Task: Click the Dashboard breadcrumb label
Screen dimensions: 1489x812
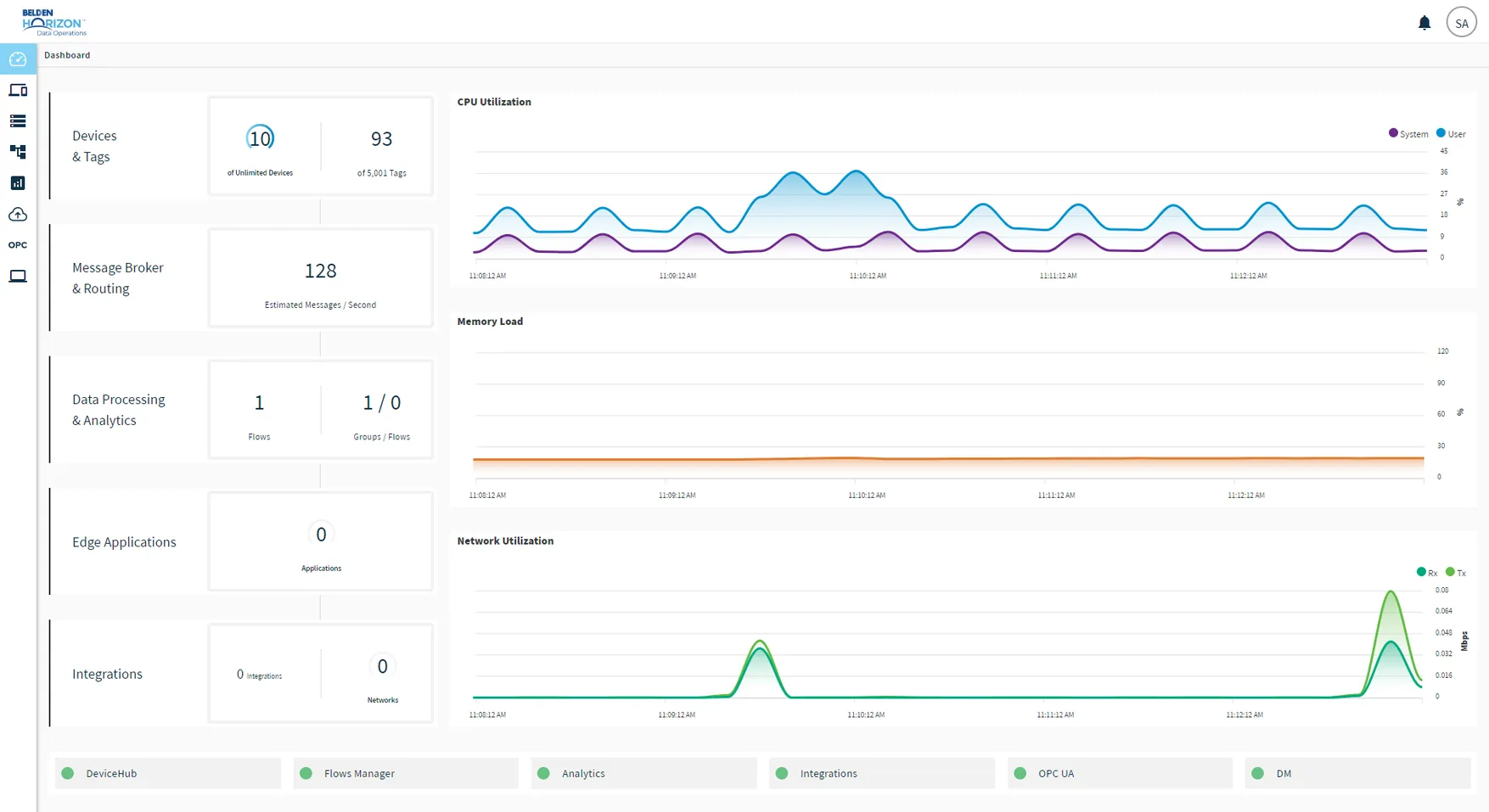Action: click(x=67, y=55)
